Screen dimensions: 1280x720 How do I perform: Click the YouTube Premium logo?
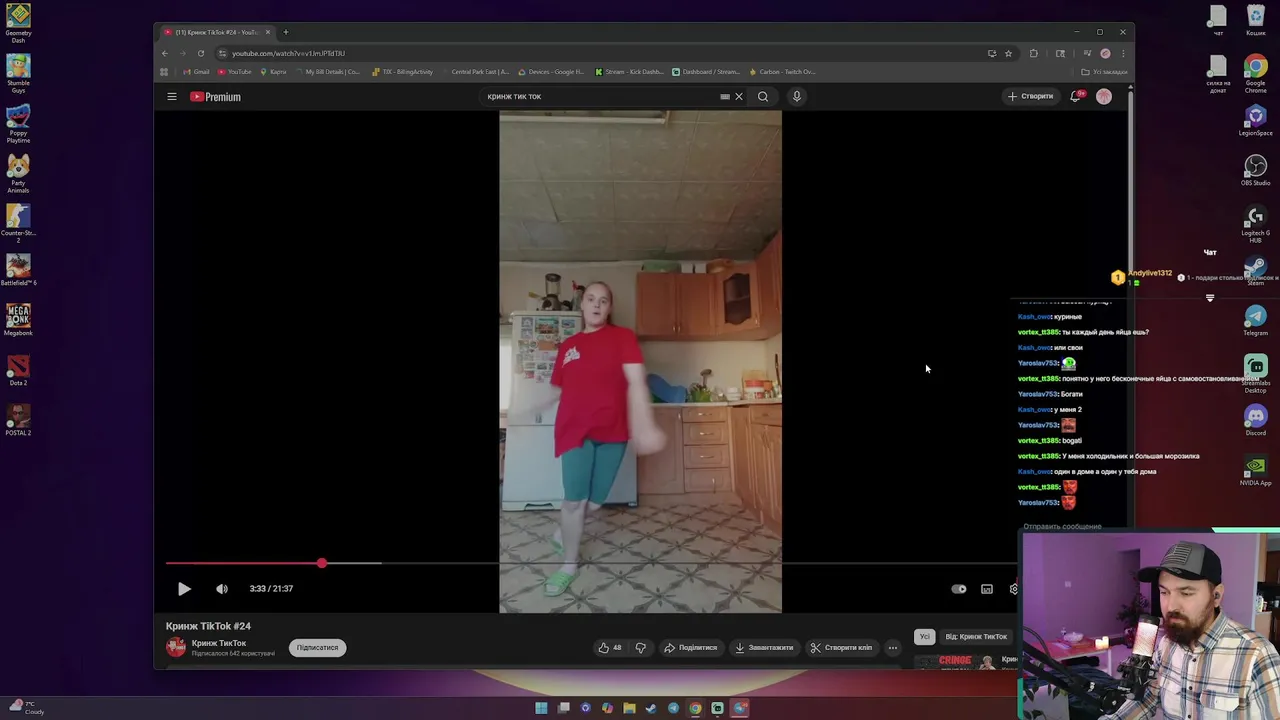[x=216, y=97]
